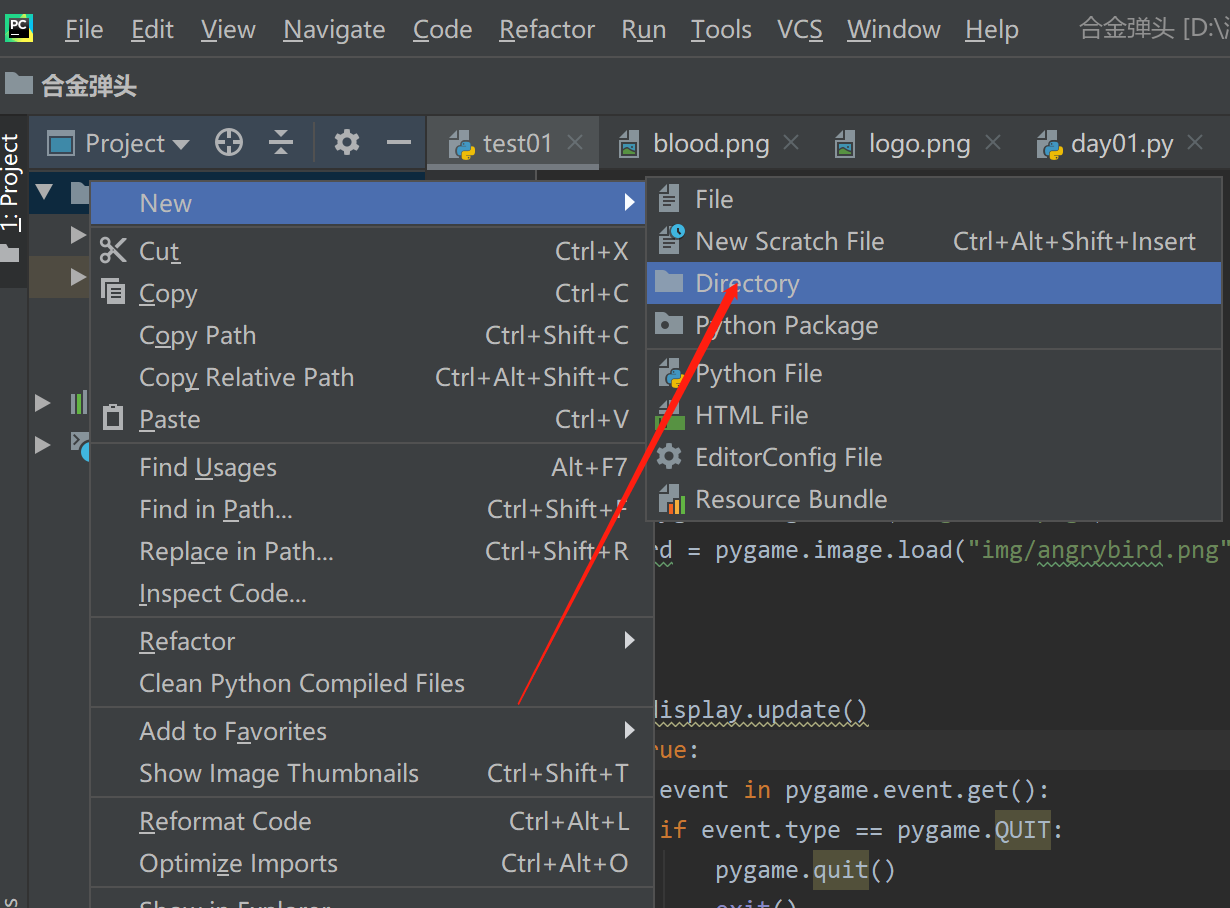Image resolution: width=1230 pixels, height=908 pixels.
Task: Click the Directory folder icon
Action: pos(669,283)
